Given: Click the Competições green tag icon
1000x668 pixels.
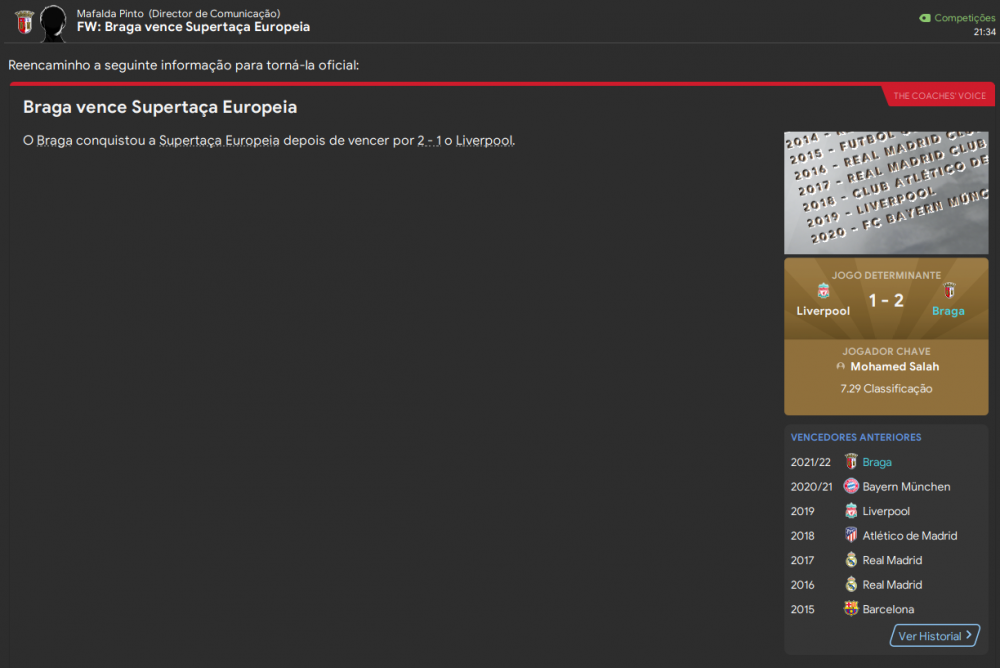Looking at the screenshot, I should 925,18.
